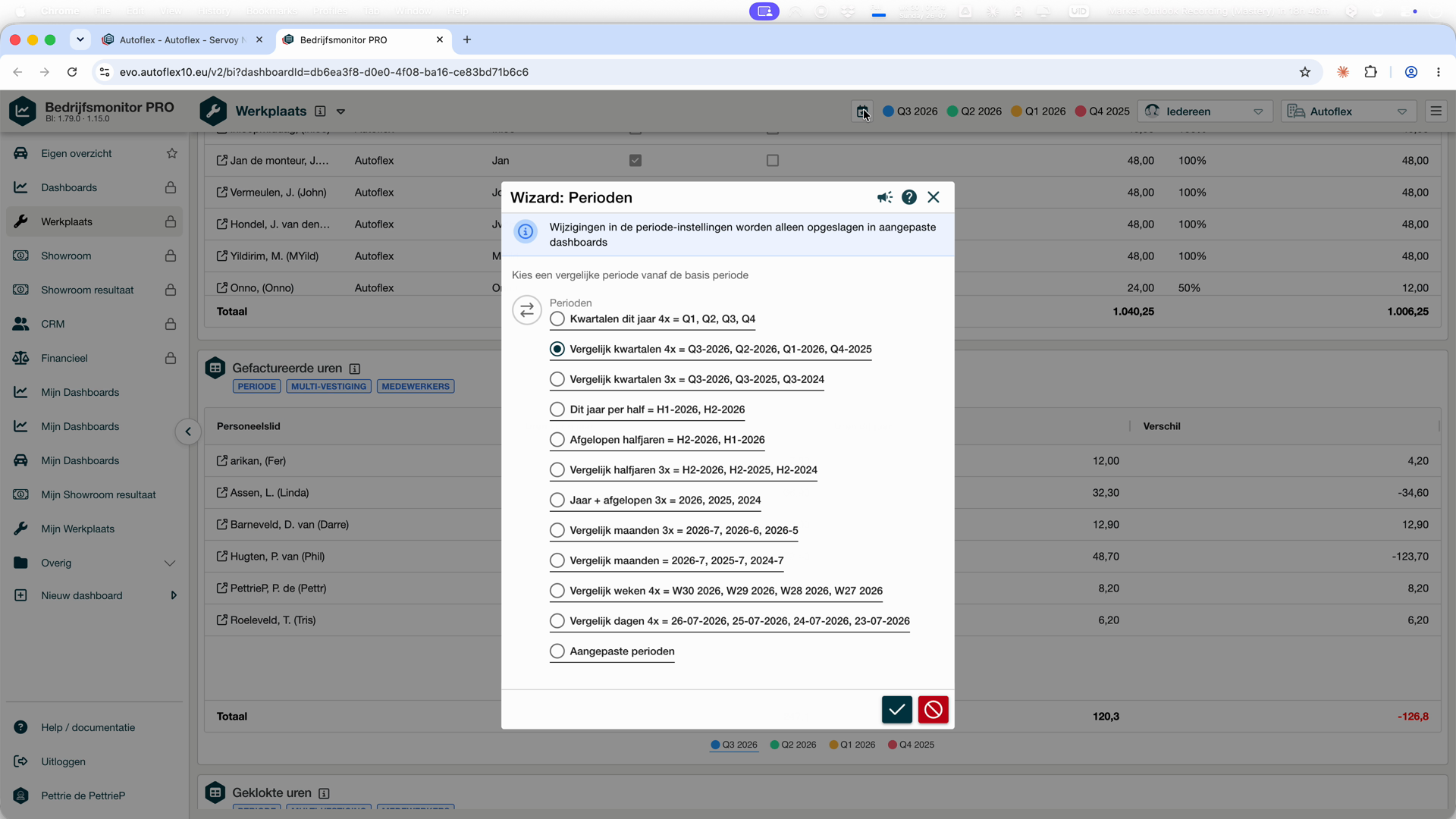Click the Q4 2025 red period dot
This screenshot has width=1456, height=819.
coord(1080,111)
